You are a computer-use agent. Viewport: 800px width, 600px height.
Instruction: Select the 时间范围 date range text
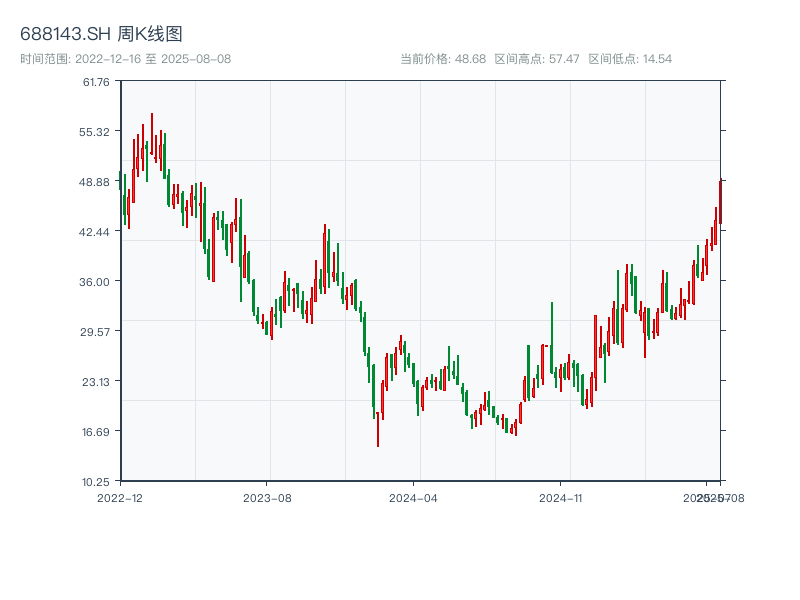[x=125, y=59]
